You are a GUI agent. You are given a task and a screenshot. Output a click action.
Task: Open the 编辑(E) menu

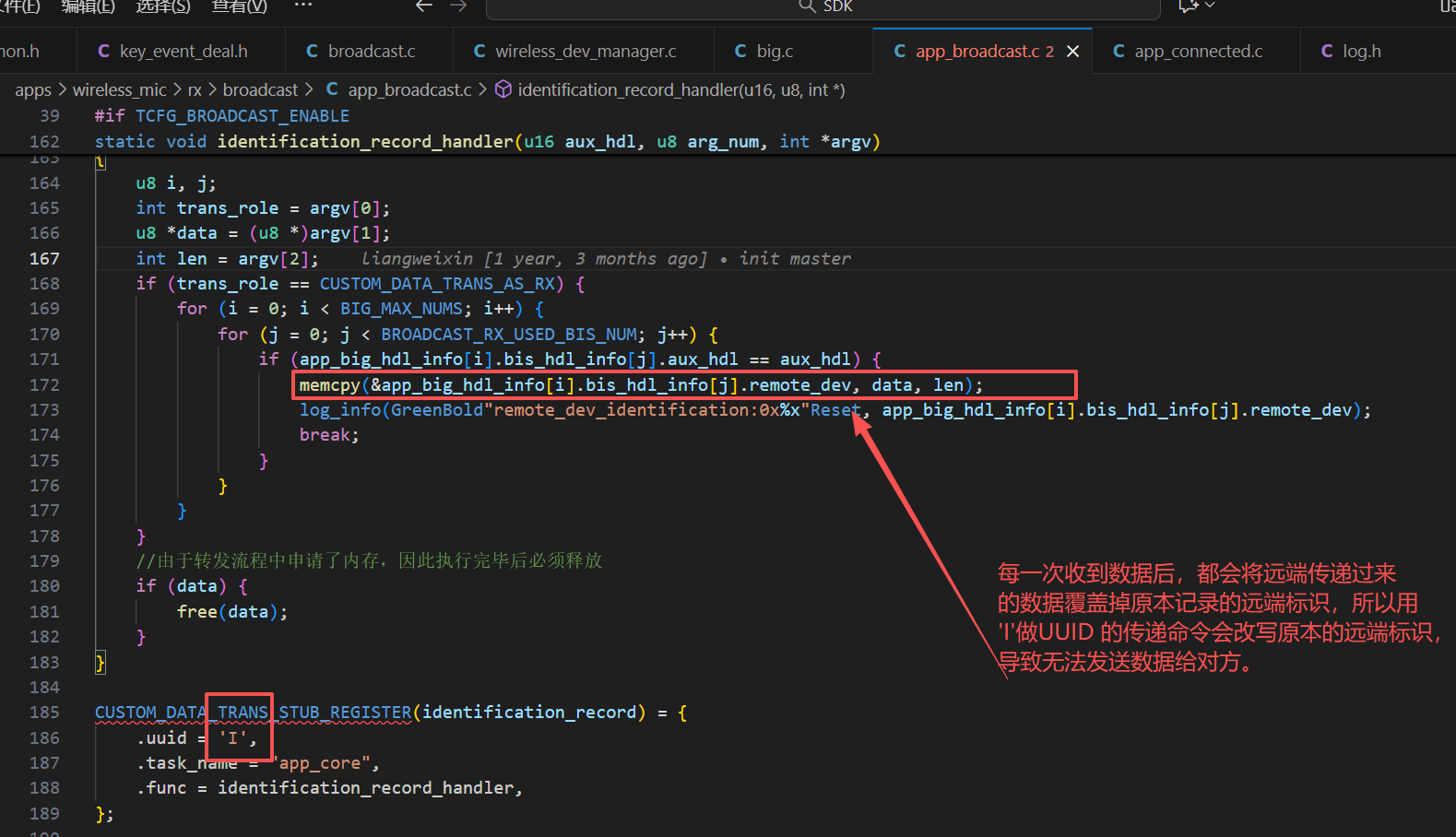pos(88,6)
